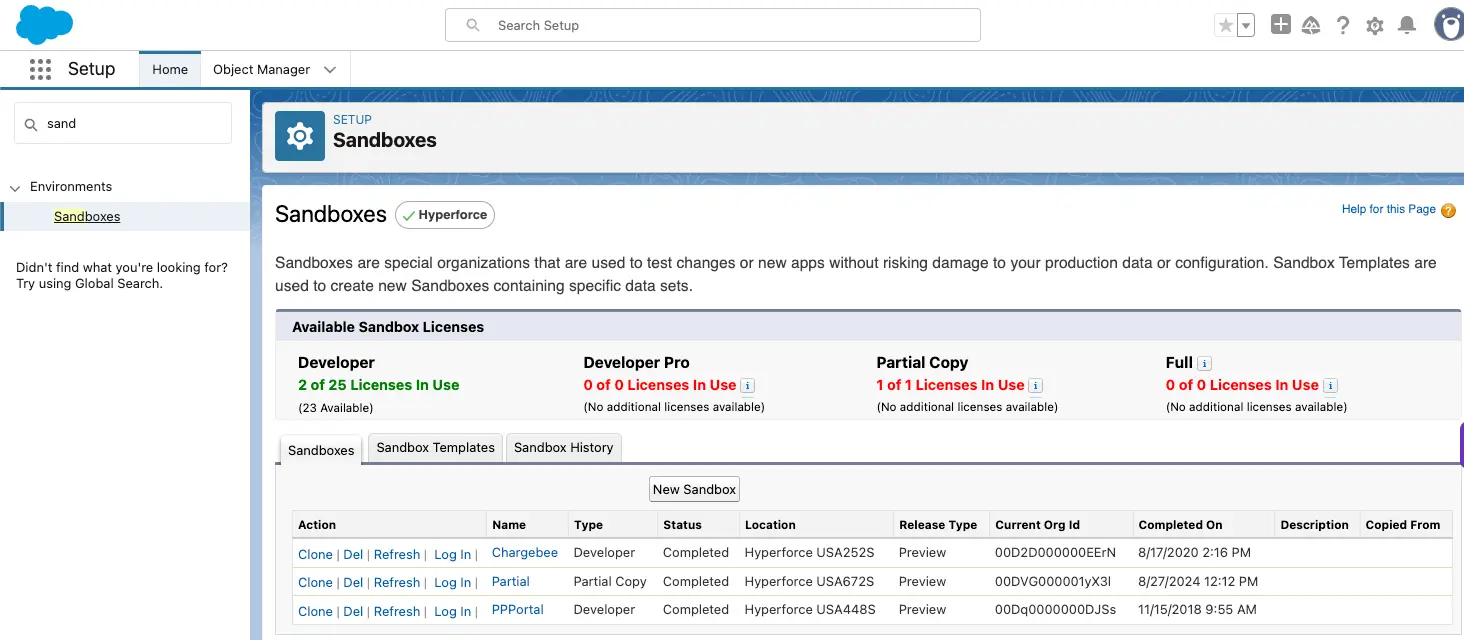Screen dimensions: 1464x640
Task: Collapse the Environments section
Action: (15, 186)
